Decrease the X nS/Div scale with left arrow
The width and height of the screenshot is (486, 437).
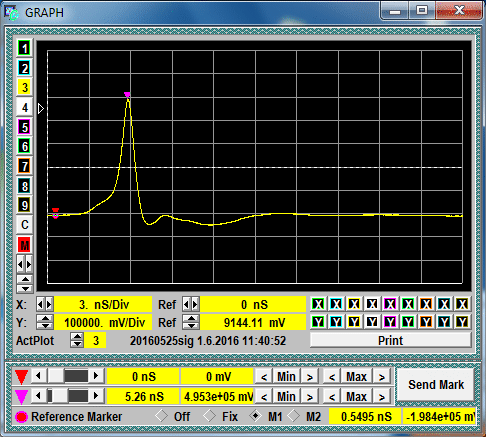coord(40,304)
